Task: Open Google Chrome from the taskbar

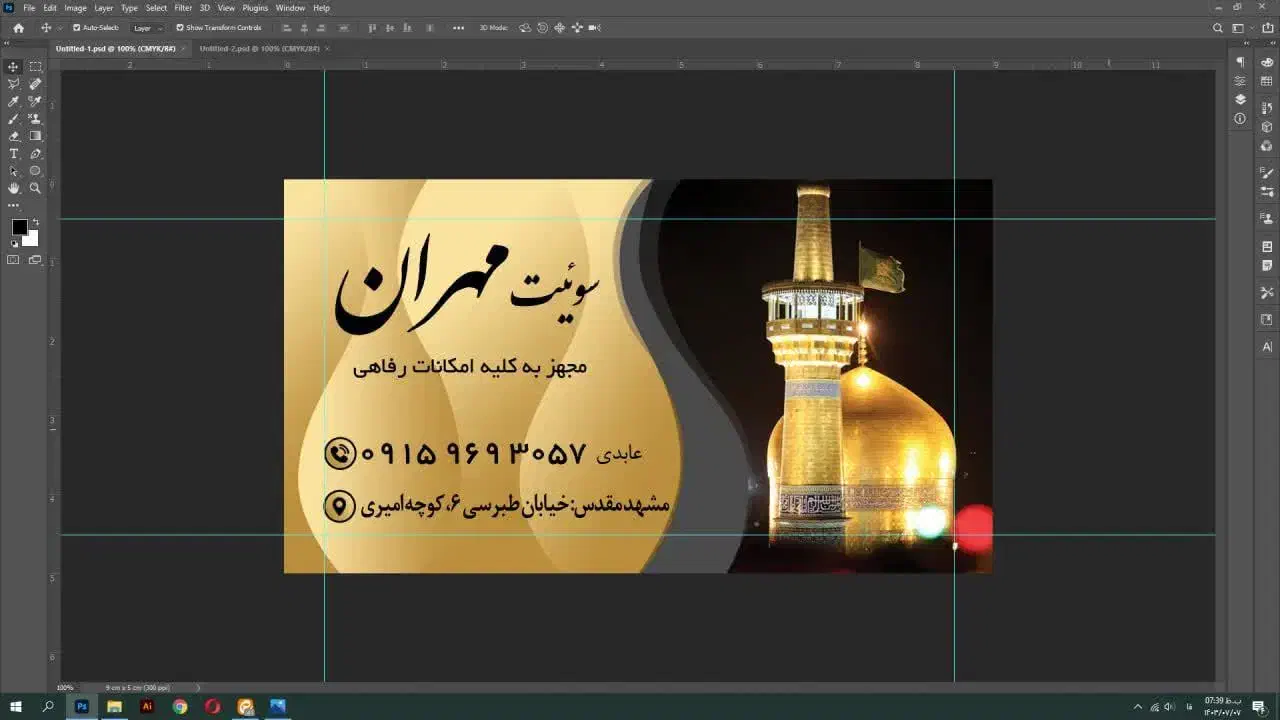Action: coord(180,707)
